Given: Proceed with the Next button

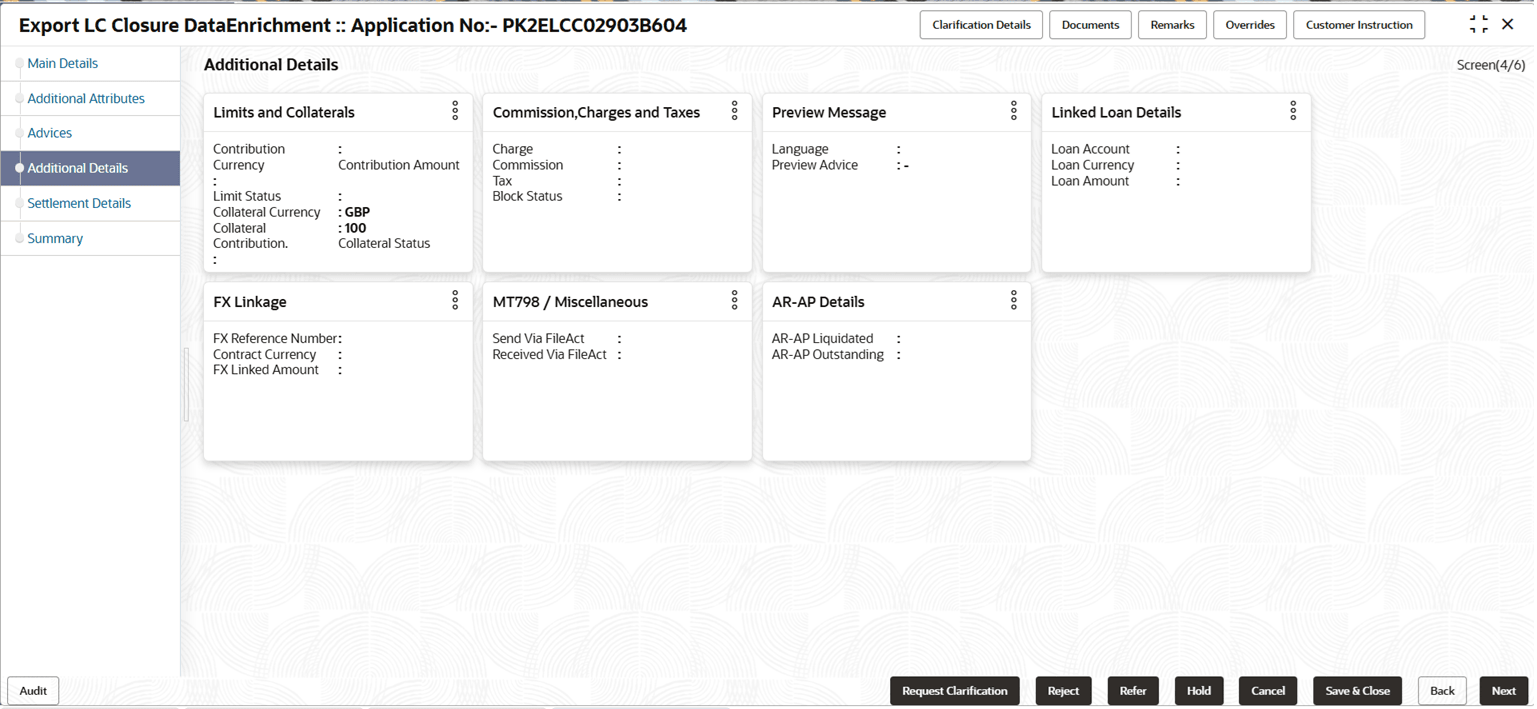Looking at the screenshot, I should (x=1504, y=691).
